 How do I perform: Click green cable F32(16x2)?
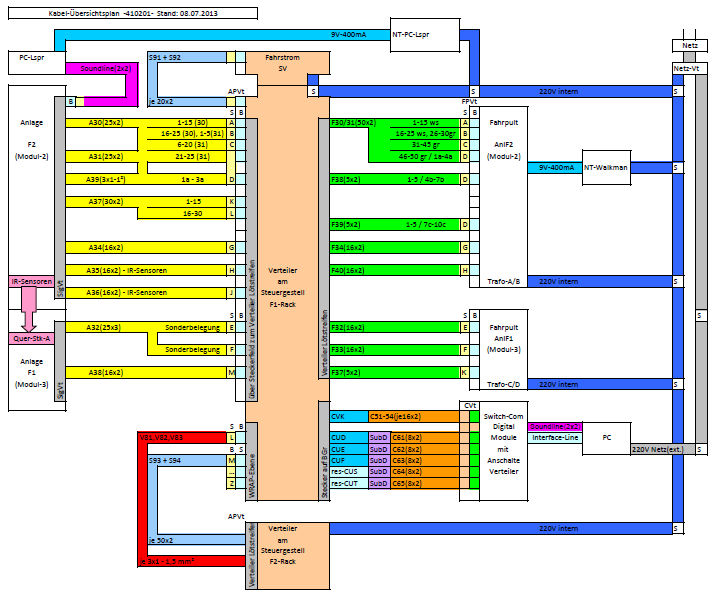click(x=395, y=327)
